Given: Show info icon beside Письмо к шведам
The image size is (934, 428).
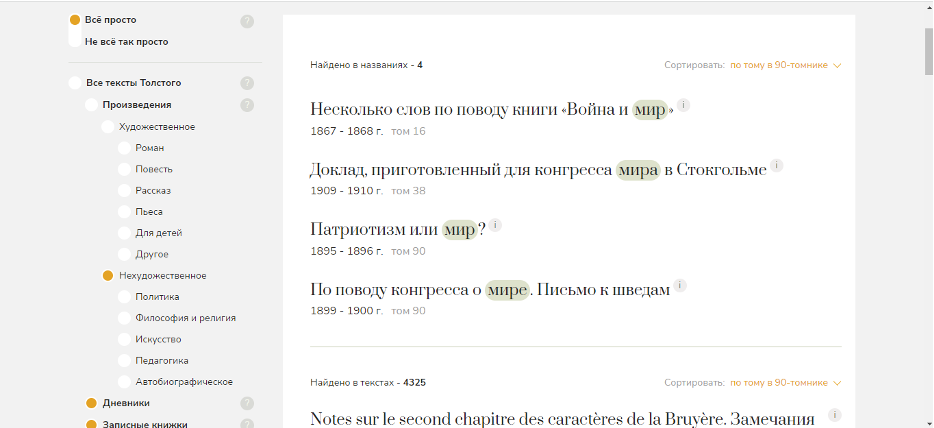Looking at the screenshot, I should click(x=680, y=286).
